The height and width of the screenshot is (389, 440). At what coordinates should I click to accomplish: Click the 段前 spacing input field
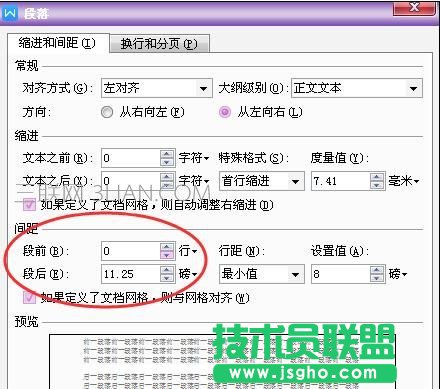click(131, 251)
